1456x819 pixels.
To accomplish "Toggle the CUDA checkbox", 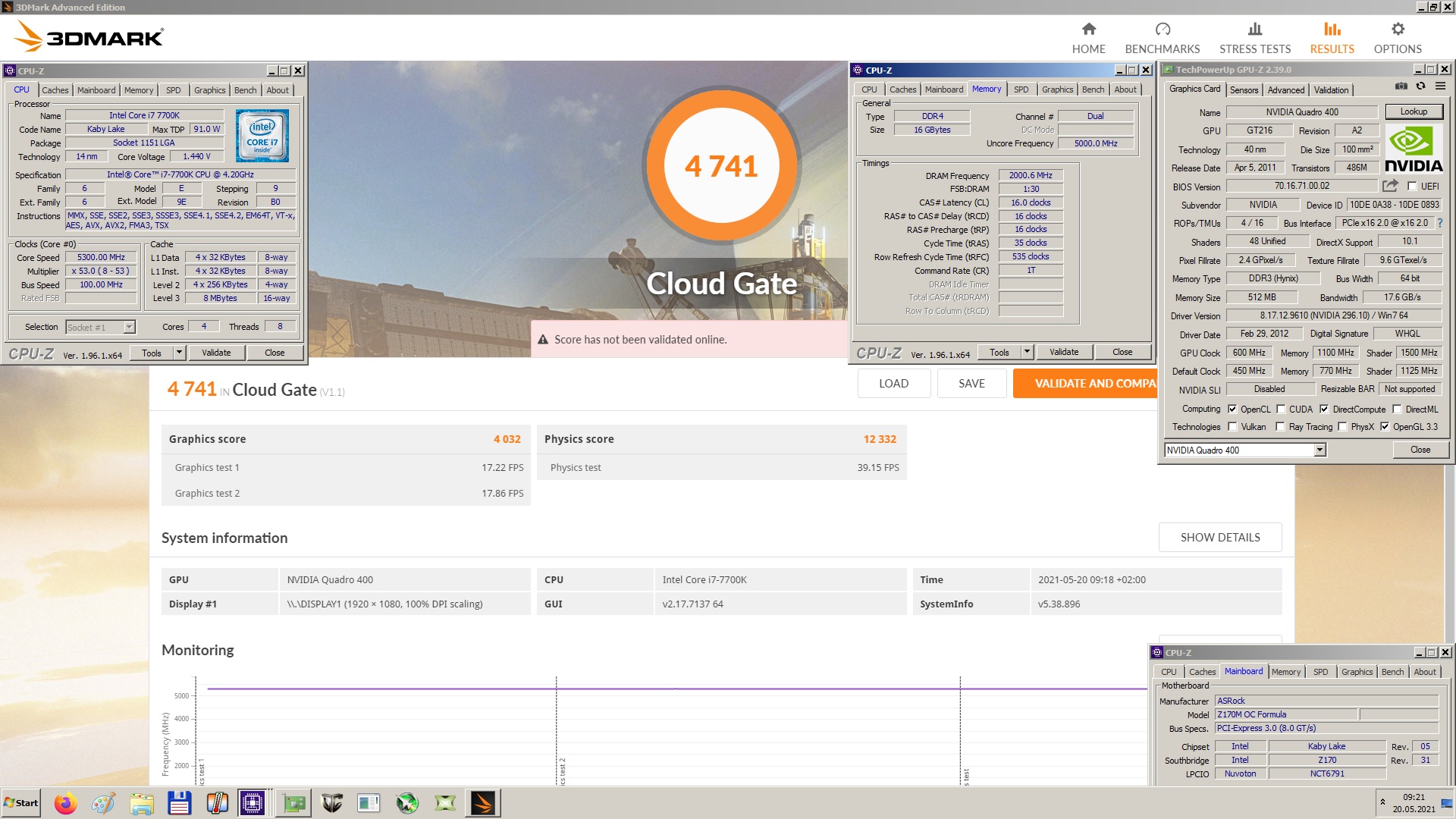I will pos(1281,409).
